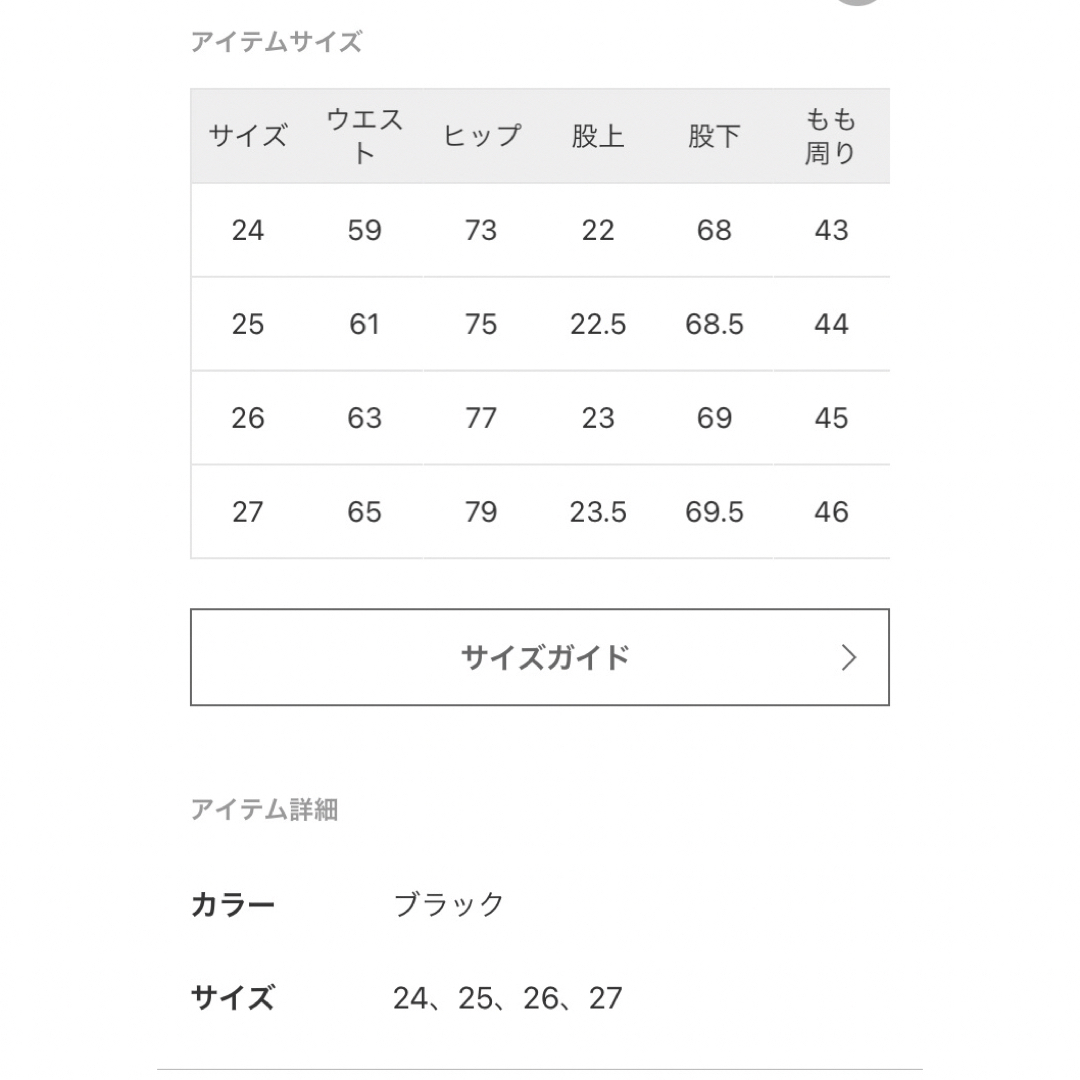
Task: Click the カラー label in details
Action: point(233,904)
